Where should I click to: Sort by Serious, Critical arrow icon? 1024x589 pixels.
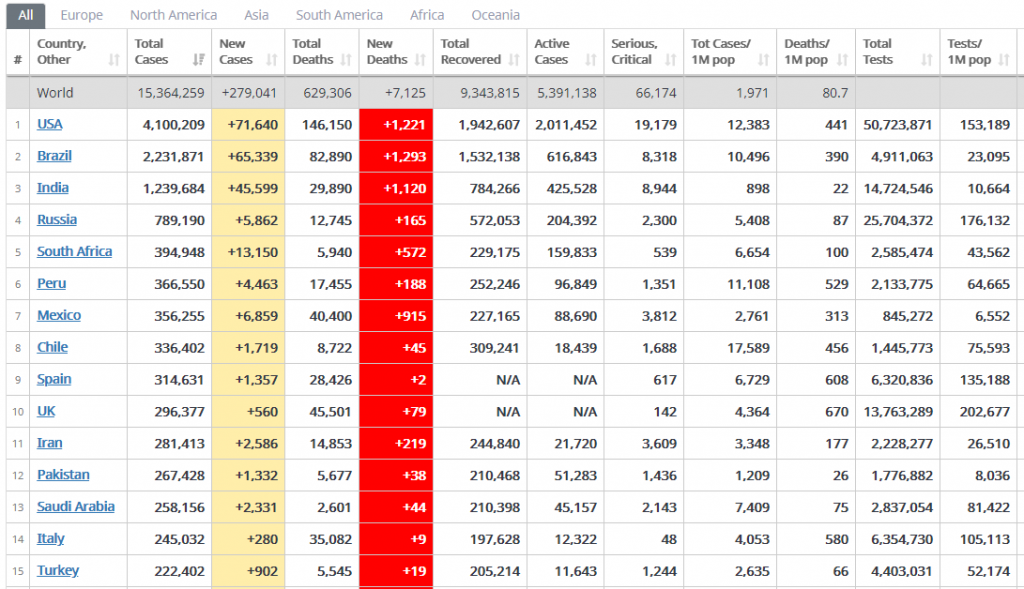coord(670,60)
